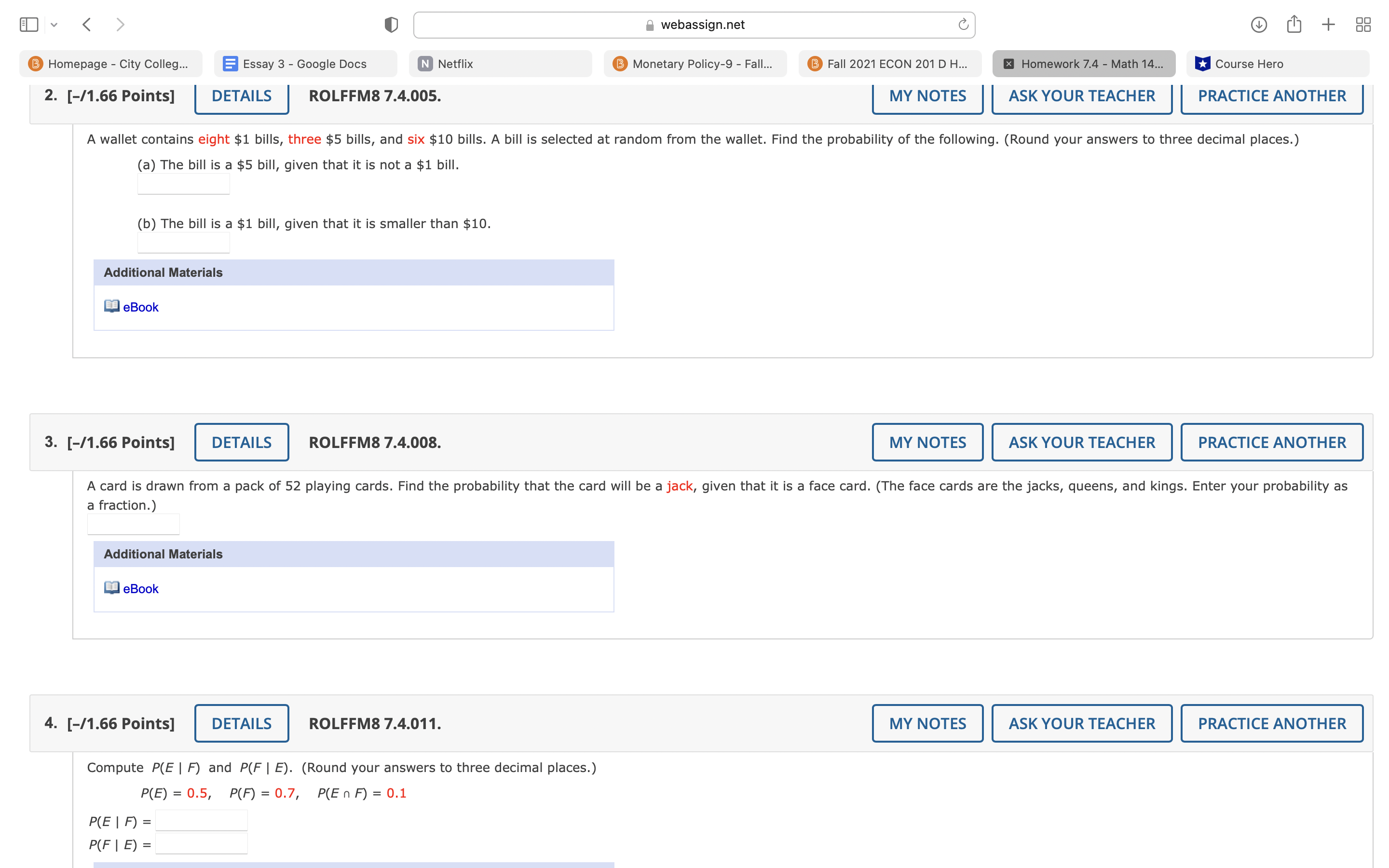Go back using the back arrow
Image resolution: width=1389 pixels, height=868 pixels.
point(87,24)
